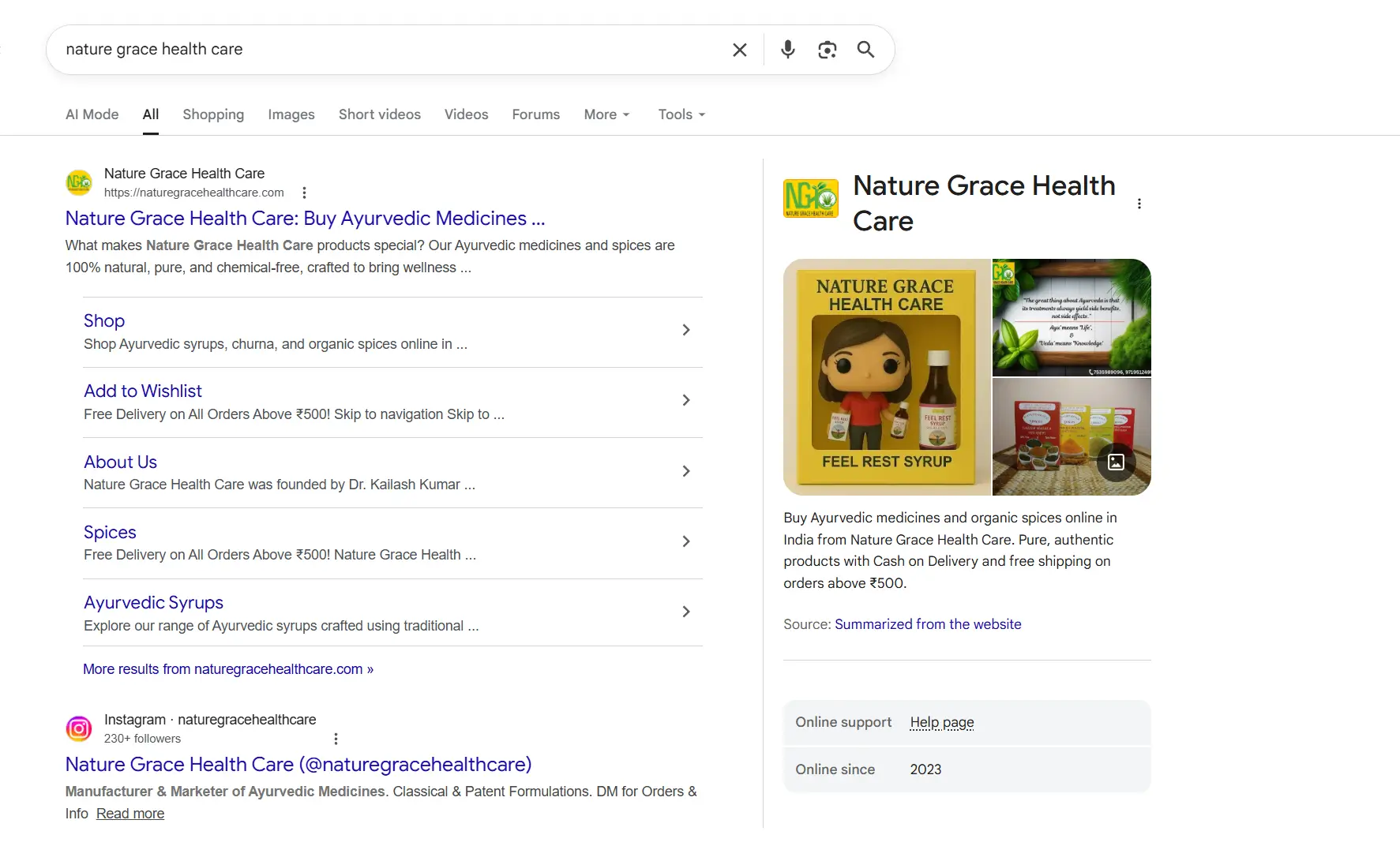Open the image gallery icon on the product photos

point(1116,462)
